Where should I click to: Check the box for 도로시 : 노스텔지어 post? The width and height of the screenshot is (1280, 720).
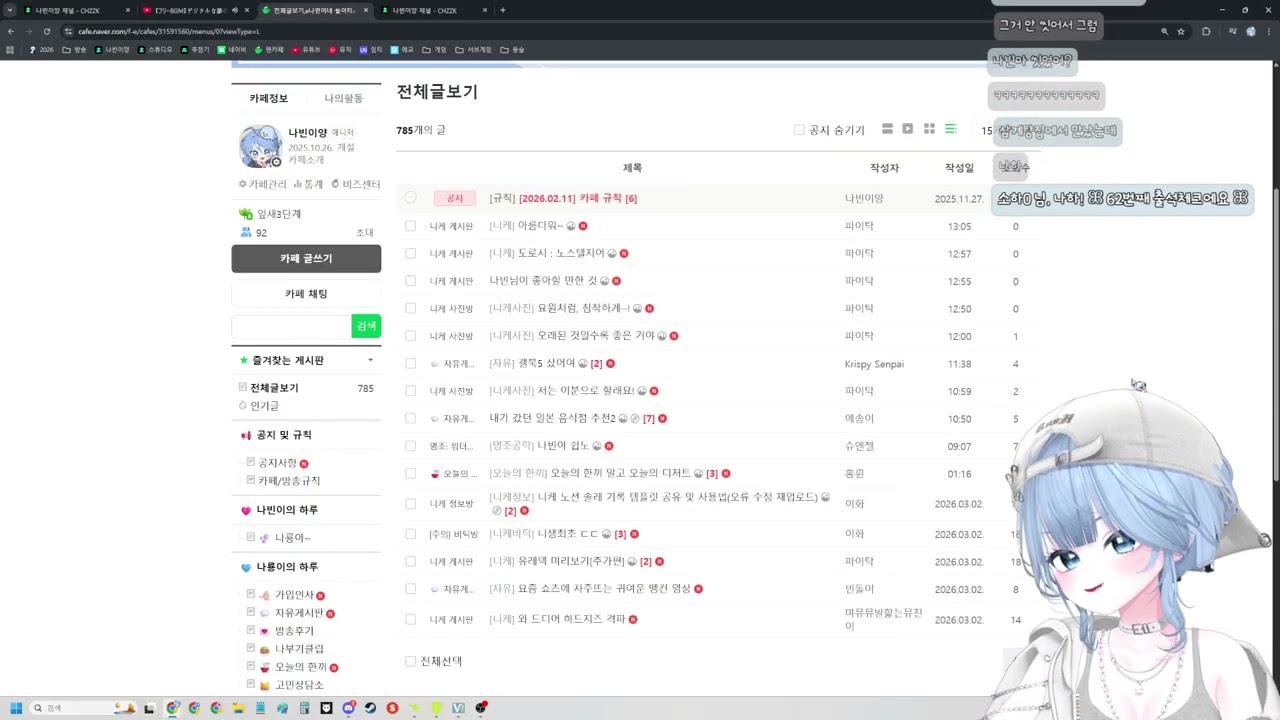(x=410, y=253)
